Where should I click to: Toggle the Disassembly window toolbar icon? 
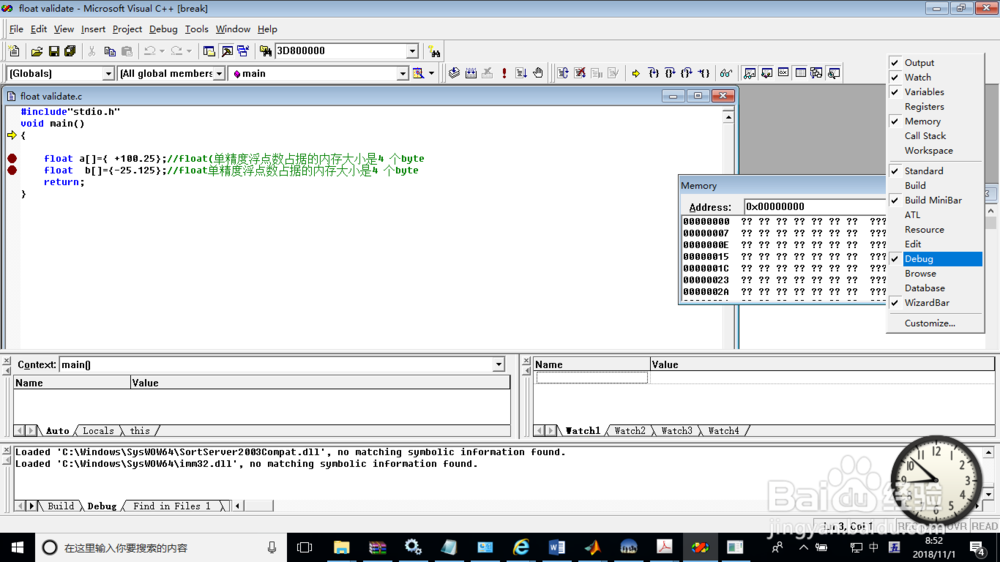tap(834, 73)
